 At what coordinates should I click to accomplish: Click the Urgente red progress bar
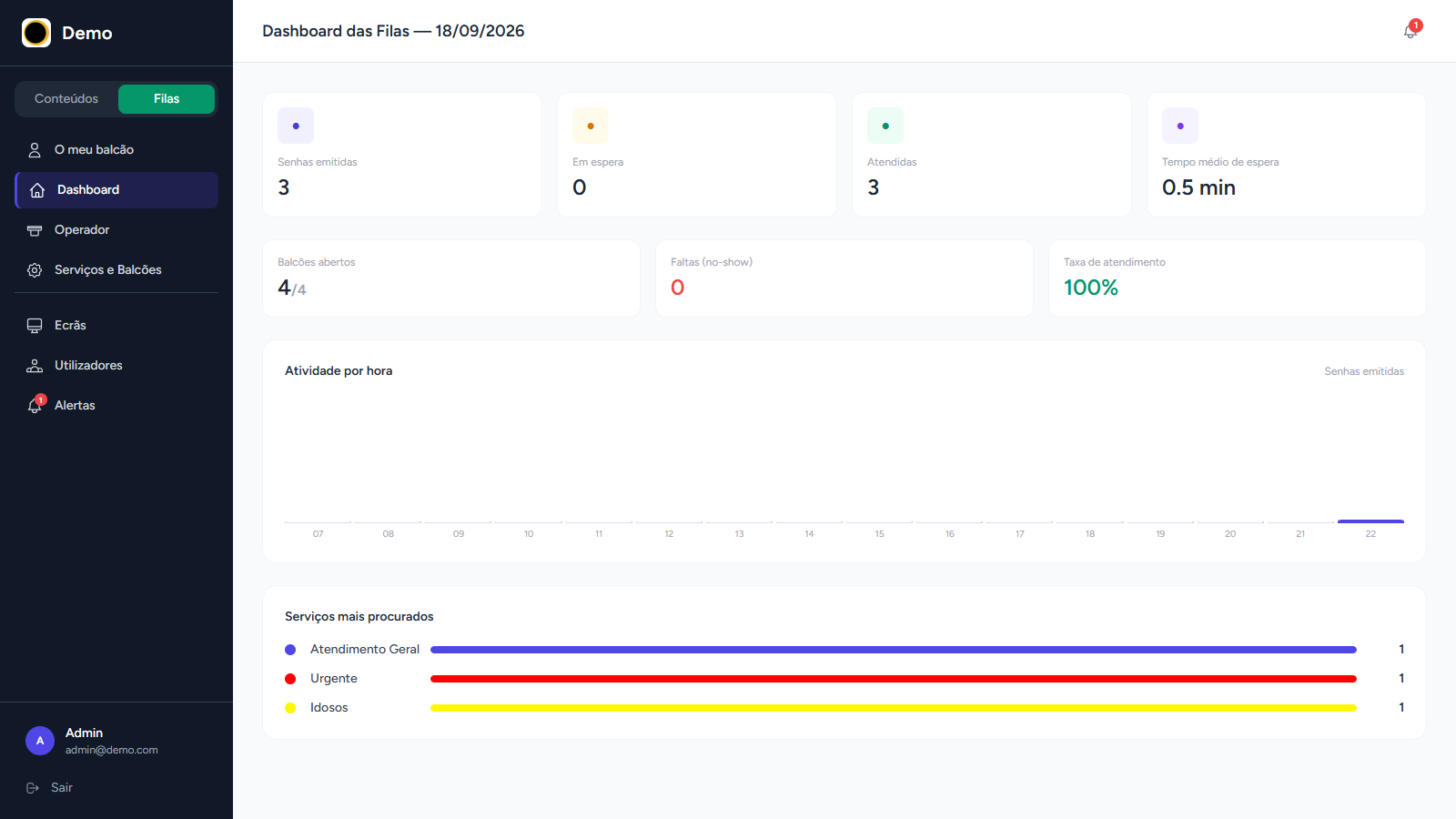[x=894, y=679]
